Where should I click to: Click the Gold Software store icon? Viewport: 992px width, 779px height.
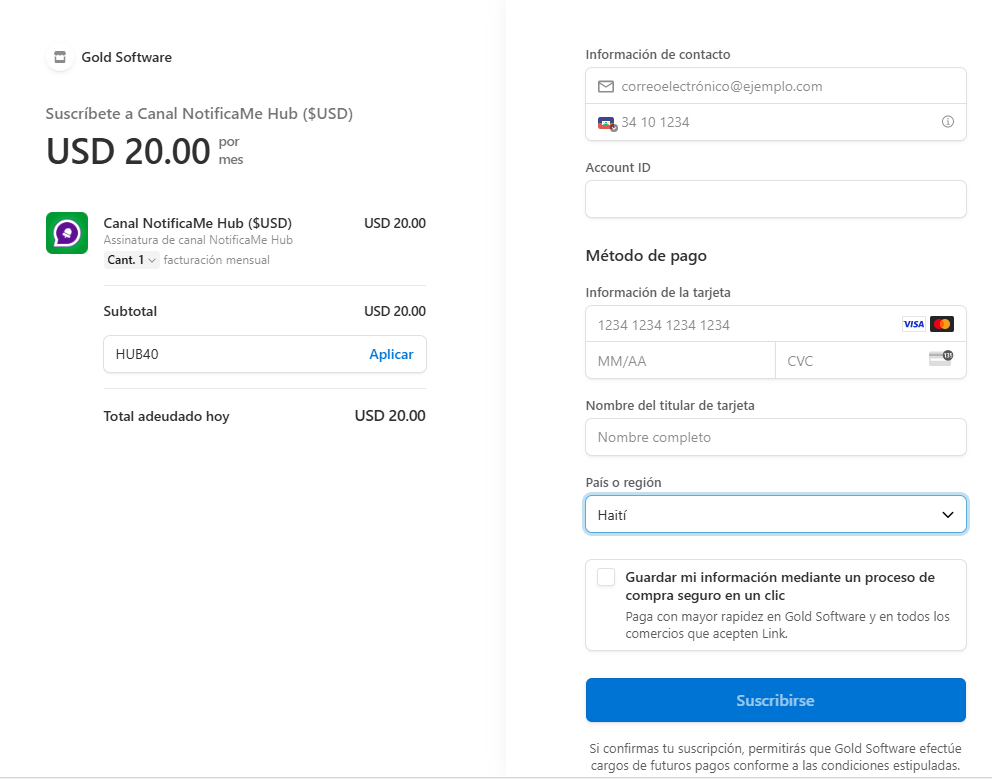(60, 57)
